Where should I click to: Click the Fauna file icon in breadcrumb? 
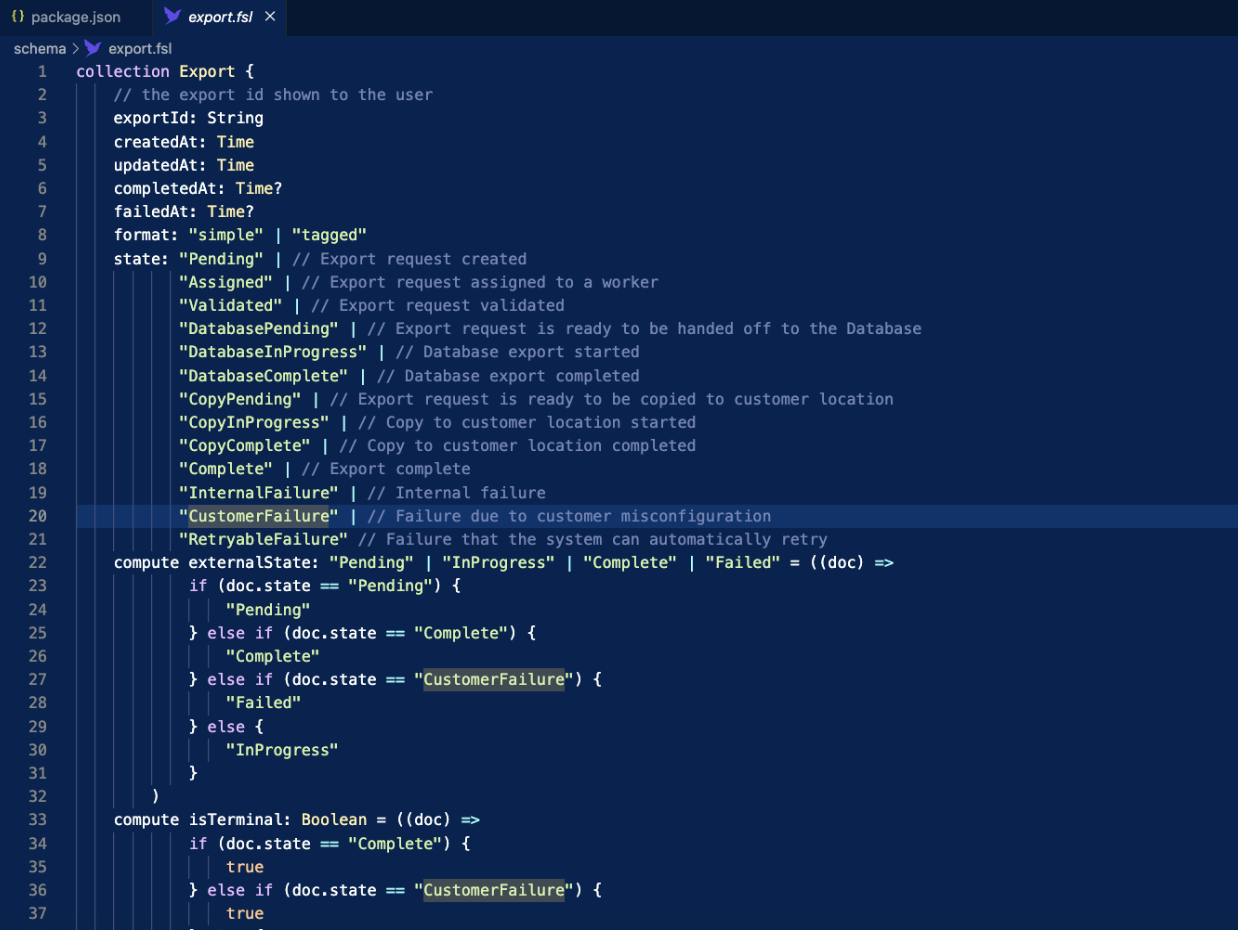coord(93,48)
